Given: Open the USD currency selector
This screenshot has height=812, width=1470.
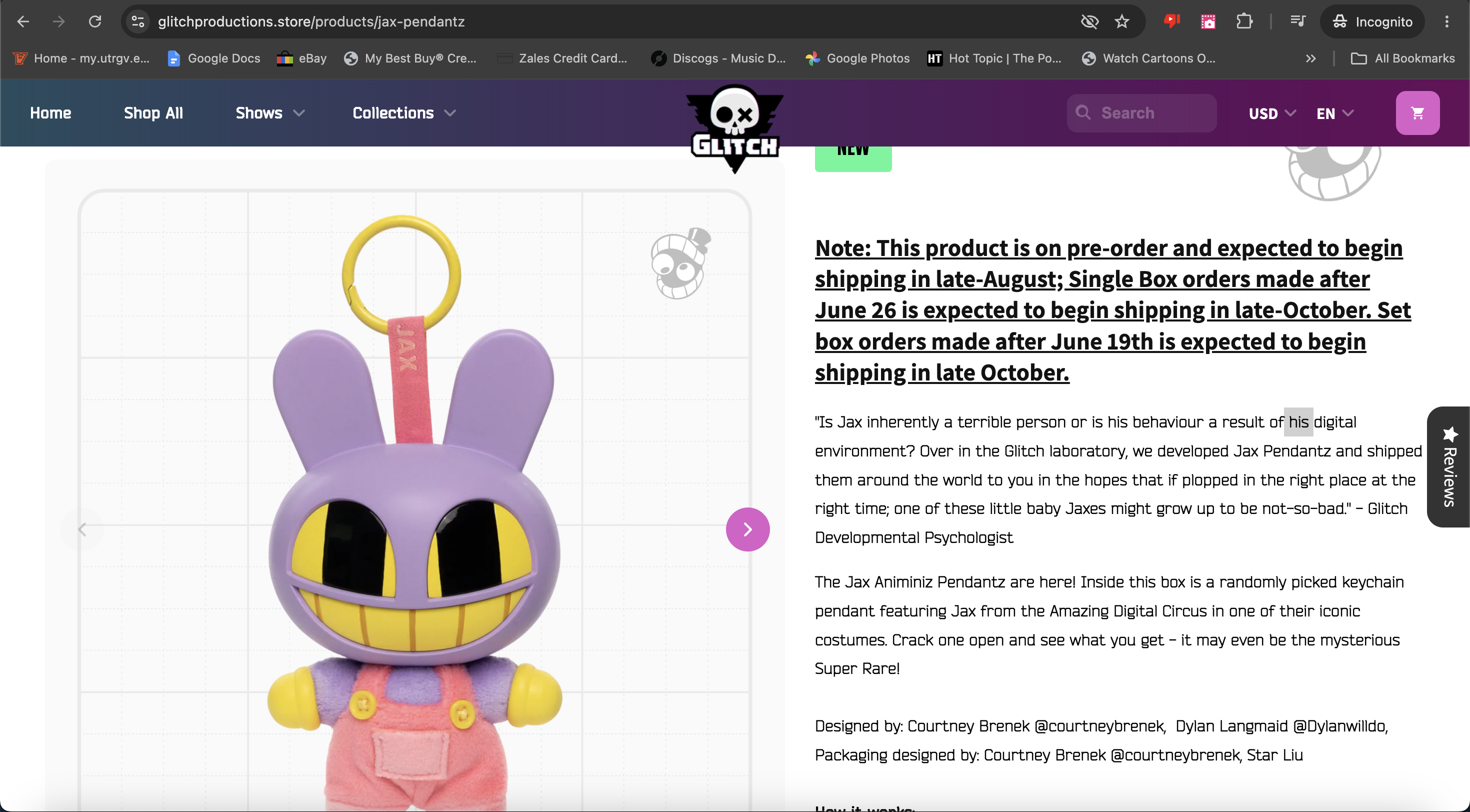Looking at the screenshot, I should pyautogui.click(x=1272, y=113).
